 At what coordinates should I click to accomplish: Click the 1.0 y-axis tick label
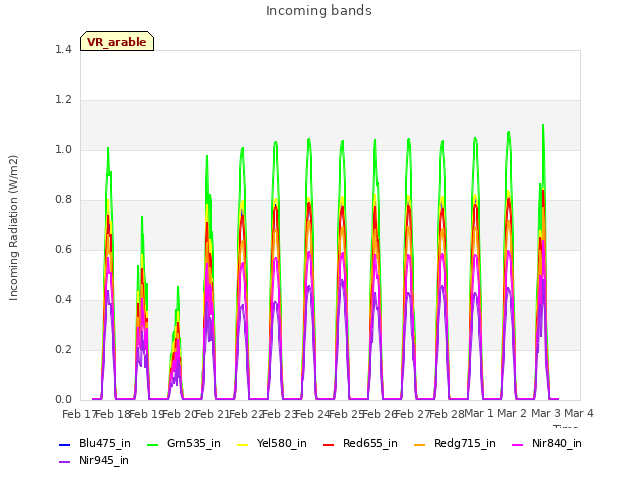click(x=63, y=149)
